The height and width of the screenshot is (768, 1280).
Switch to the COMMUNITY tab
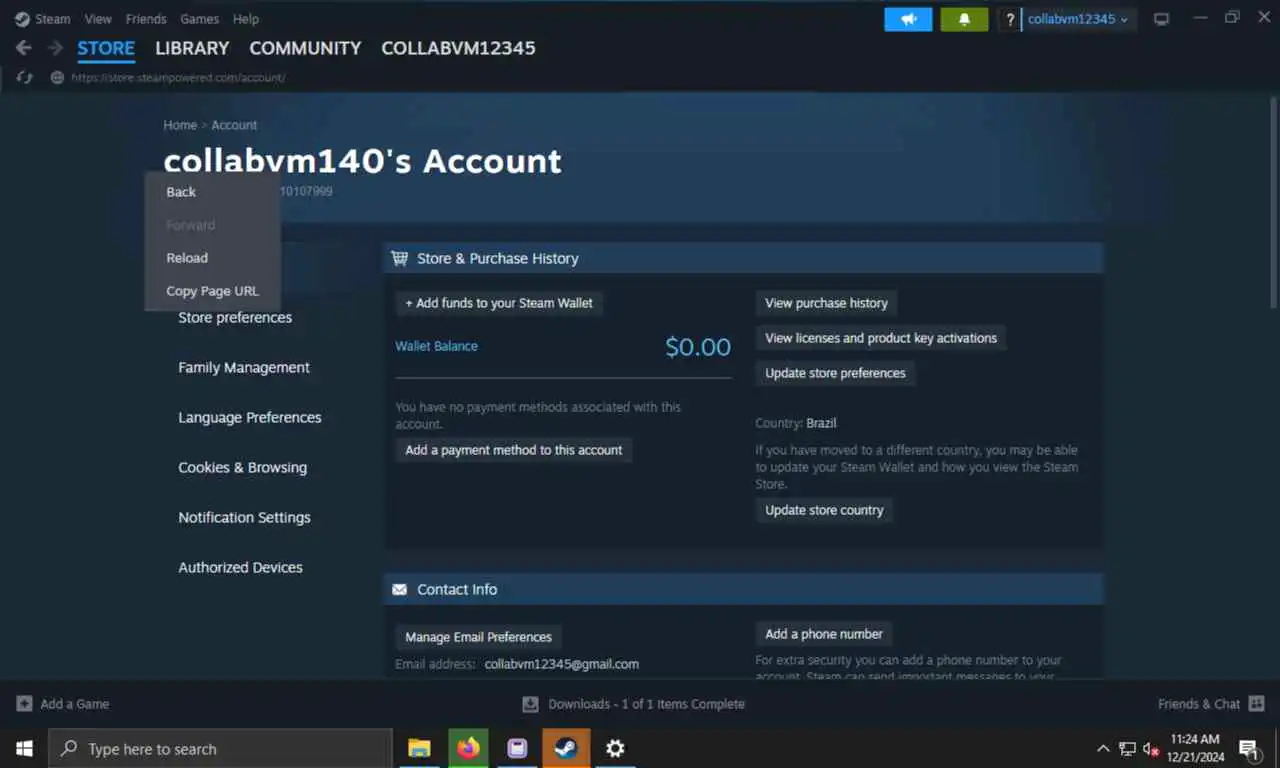pos(305,48)
